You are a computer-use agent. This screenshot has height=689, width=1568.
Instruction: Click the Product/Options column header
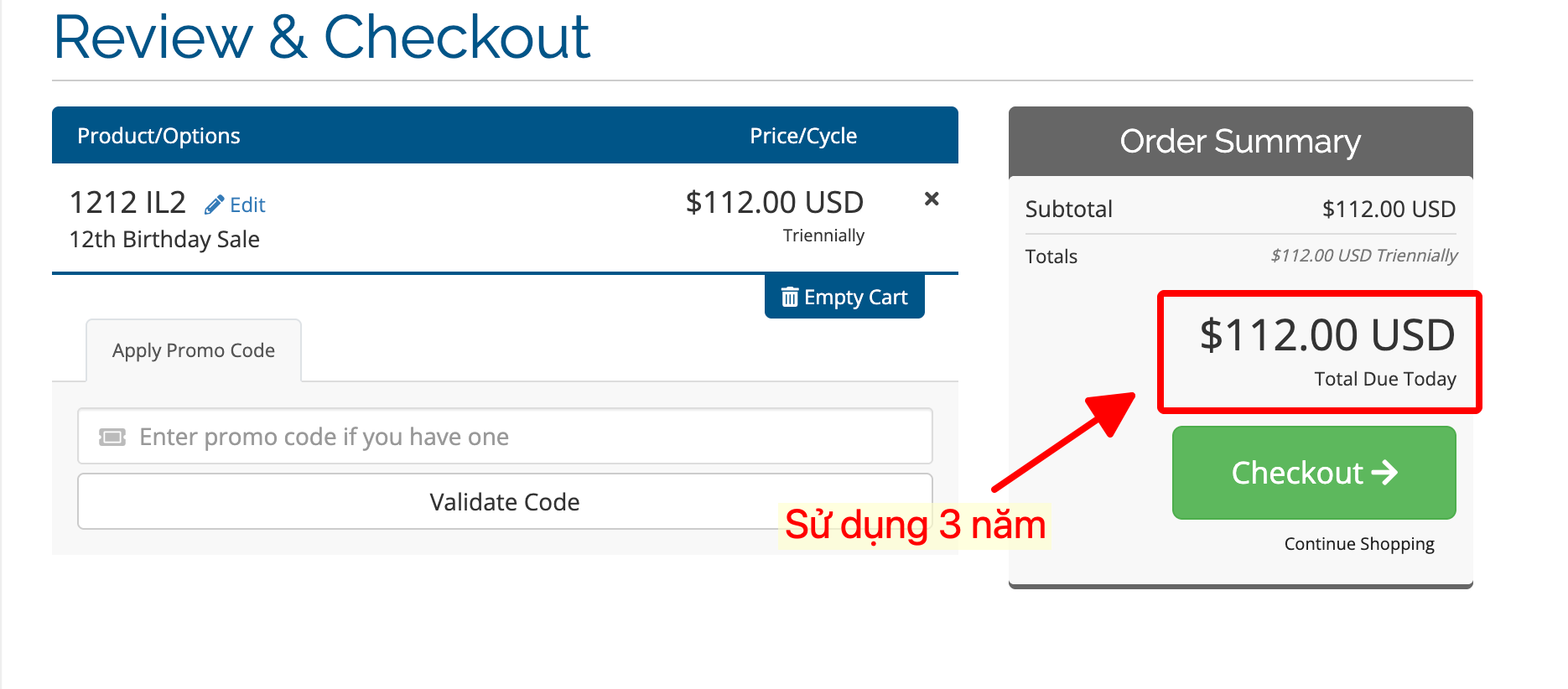click(x=158, y=136)
